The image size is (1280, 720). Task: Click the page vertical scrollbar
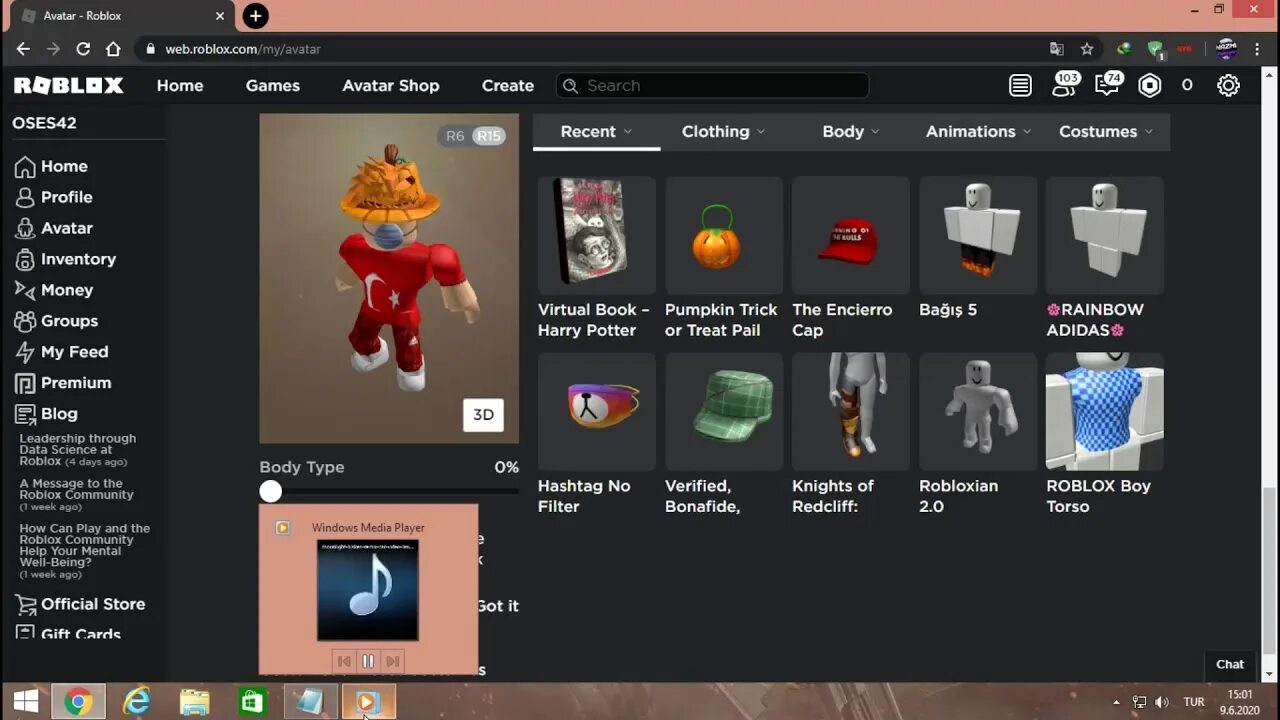click(x=1269, y=569)
